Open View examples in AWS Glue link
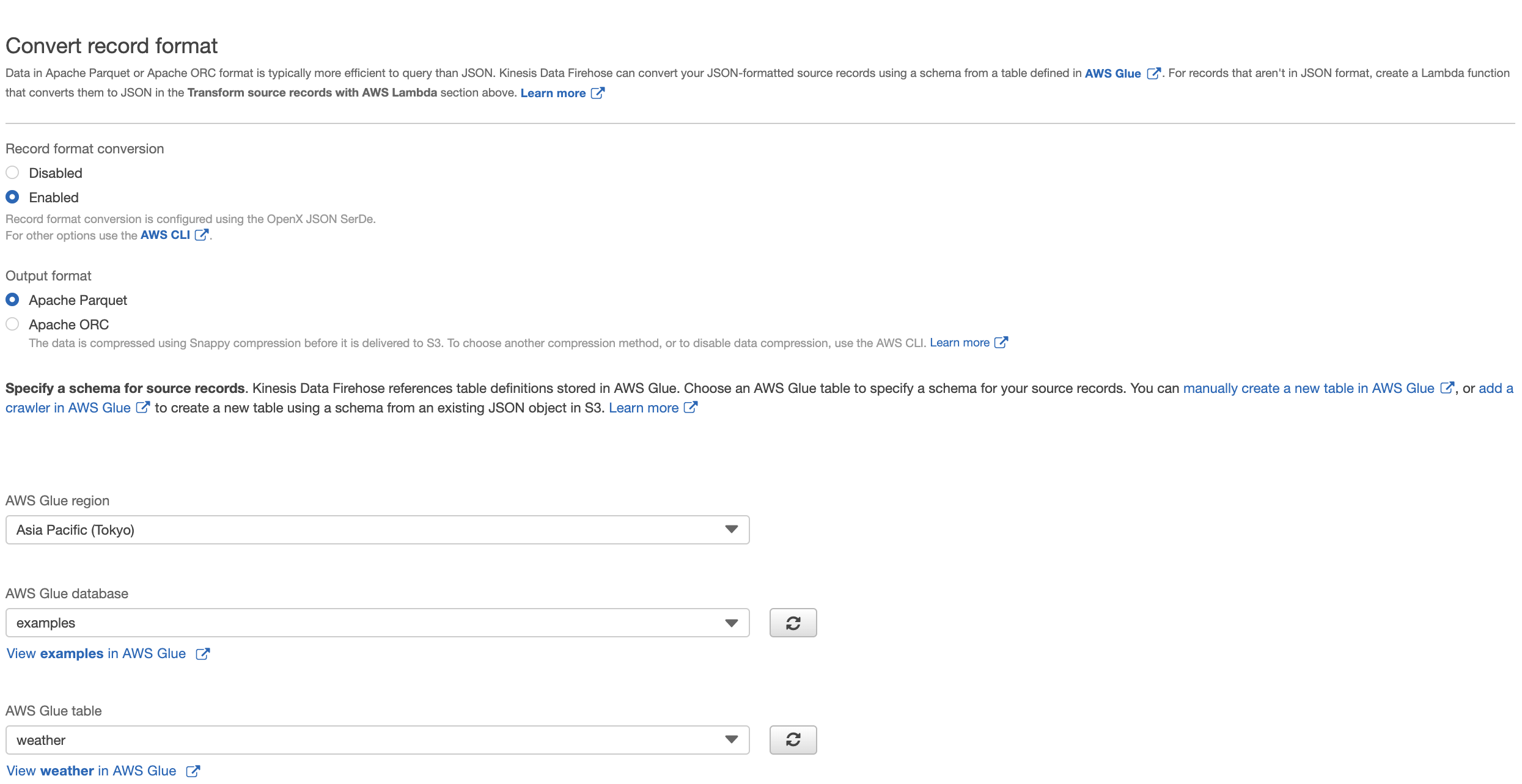 coord(96,654)
